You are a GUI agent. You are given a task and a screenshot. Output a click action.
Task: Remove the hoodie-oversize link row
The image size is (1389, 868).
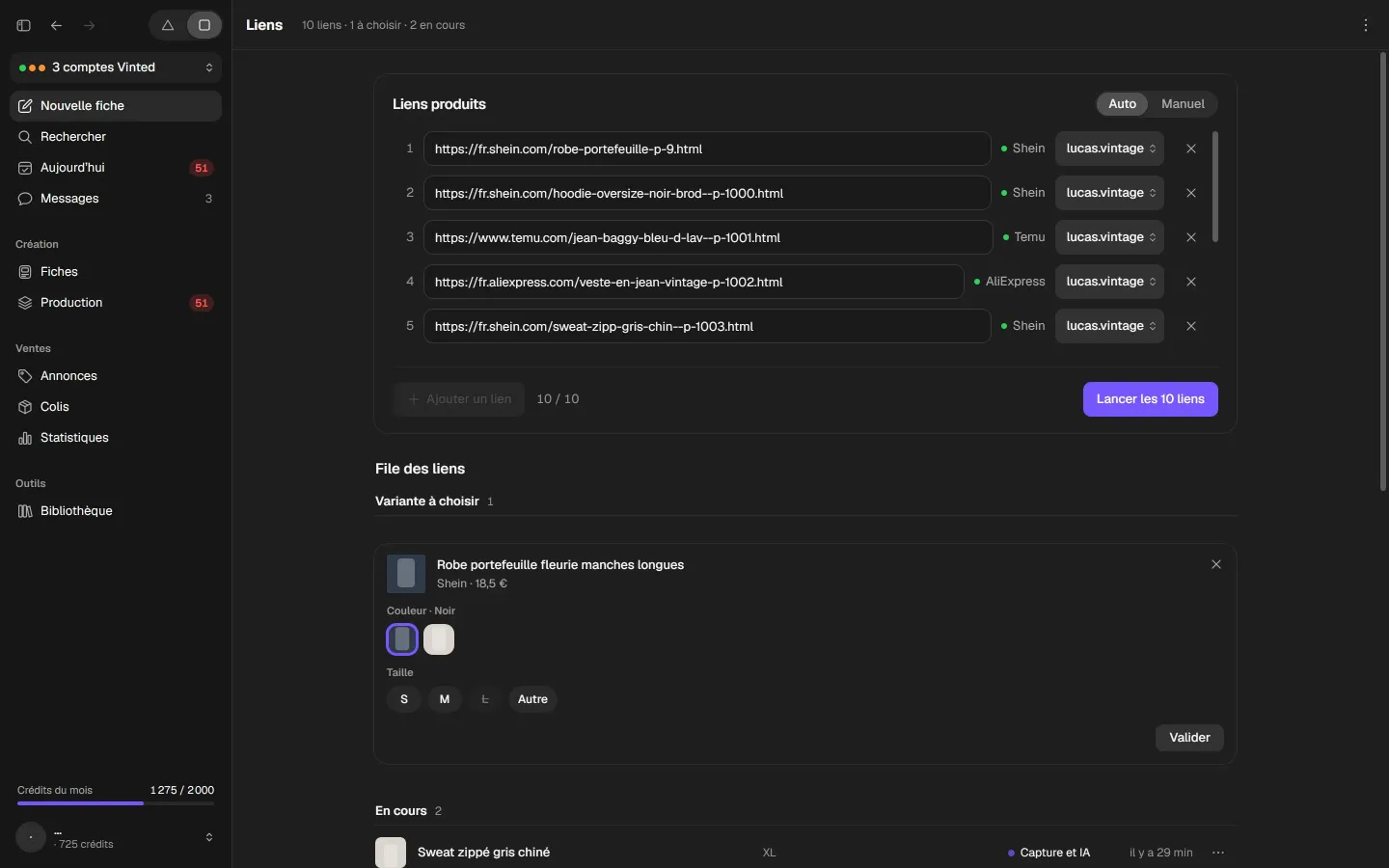click(1191, 193)
